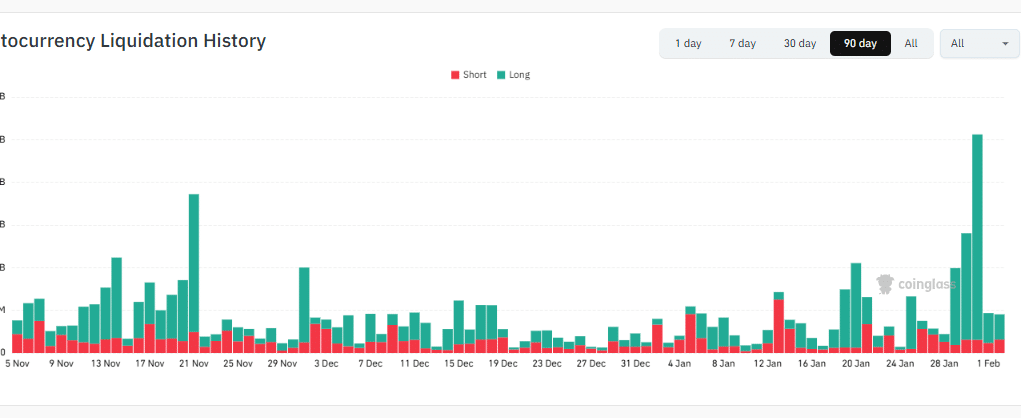The width and height of the screenshot is (1021, 418).
Task: Select the 1 day time range
Action: point(688,44)
